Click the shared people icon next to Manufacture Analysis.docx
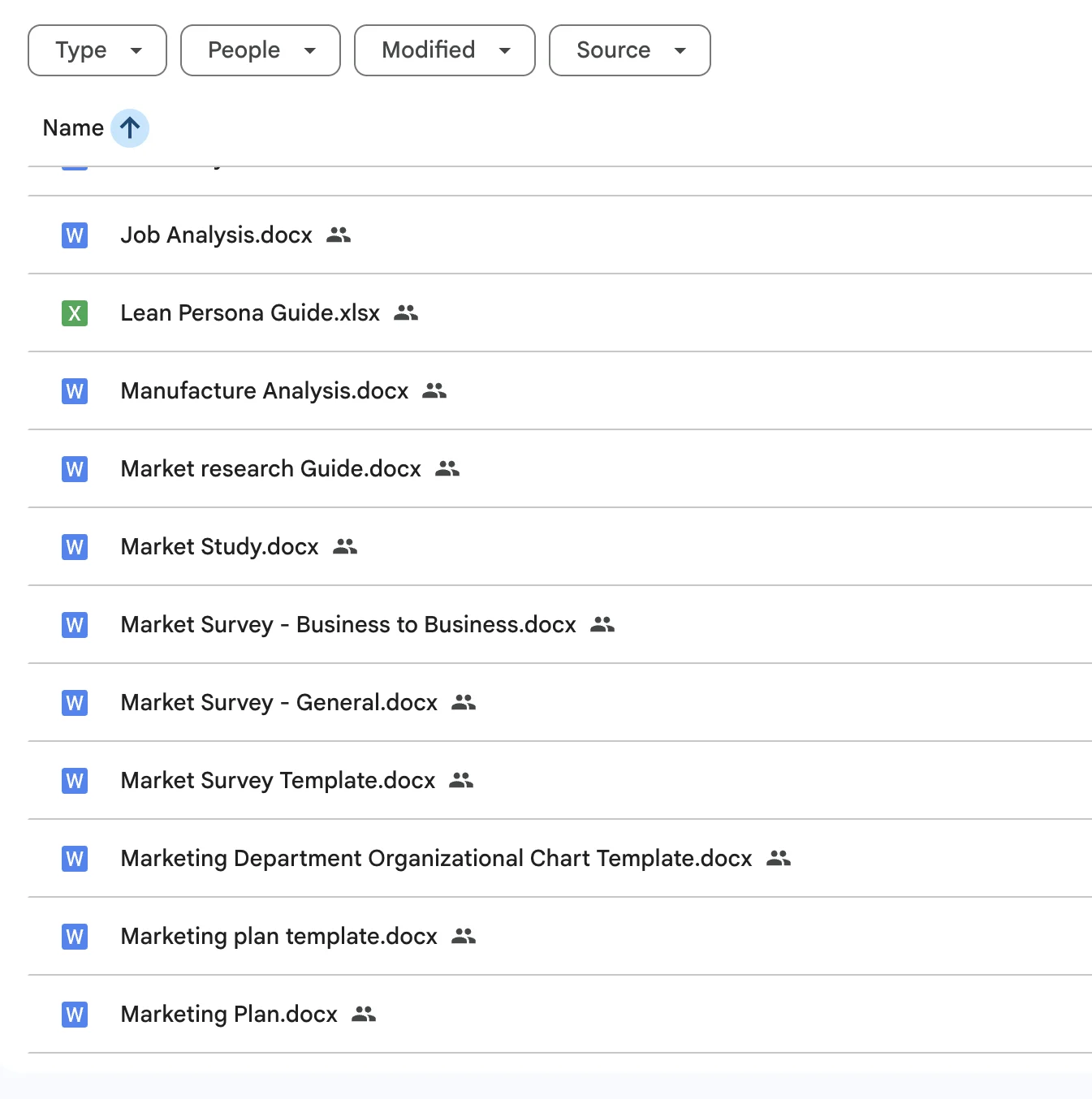1092x1099 pixels. tap(434, 391)
